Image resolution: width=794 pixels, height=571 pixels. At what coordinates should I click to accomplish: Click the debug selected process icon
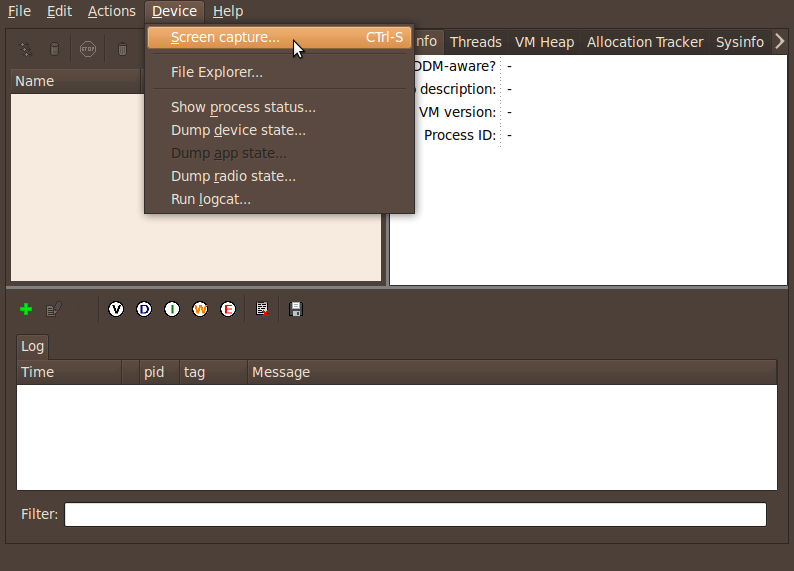tap(26, 49)
